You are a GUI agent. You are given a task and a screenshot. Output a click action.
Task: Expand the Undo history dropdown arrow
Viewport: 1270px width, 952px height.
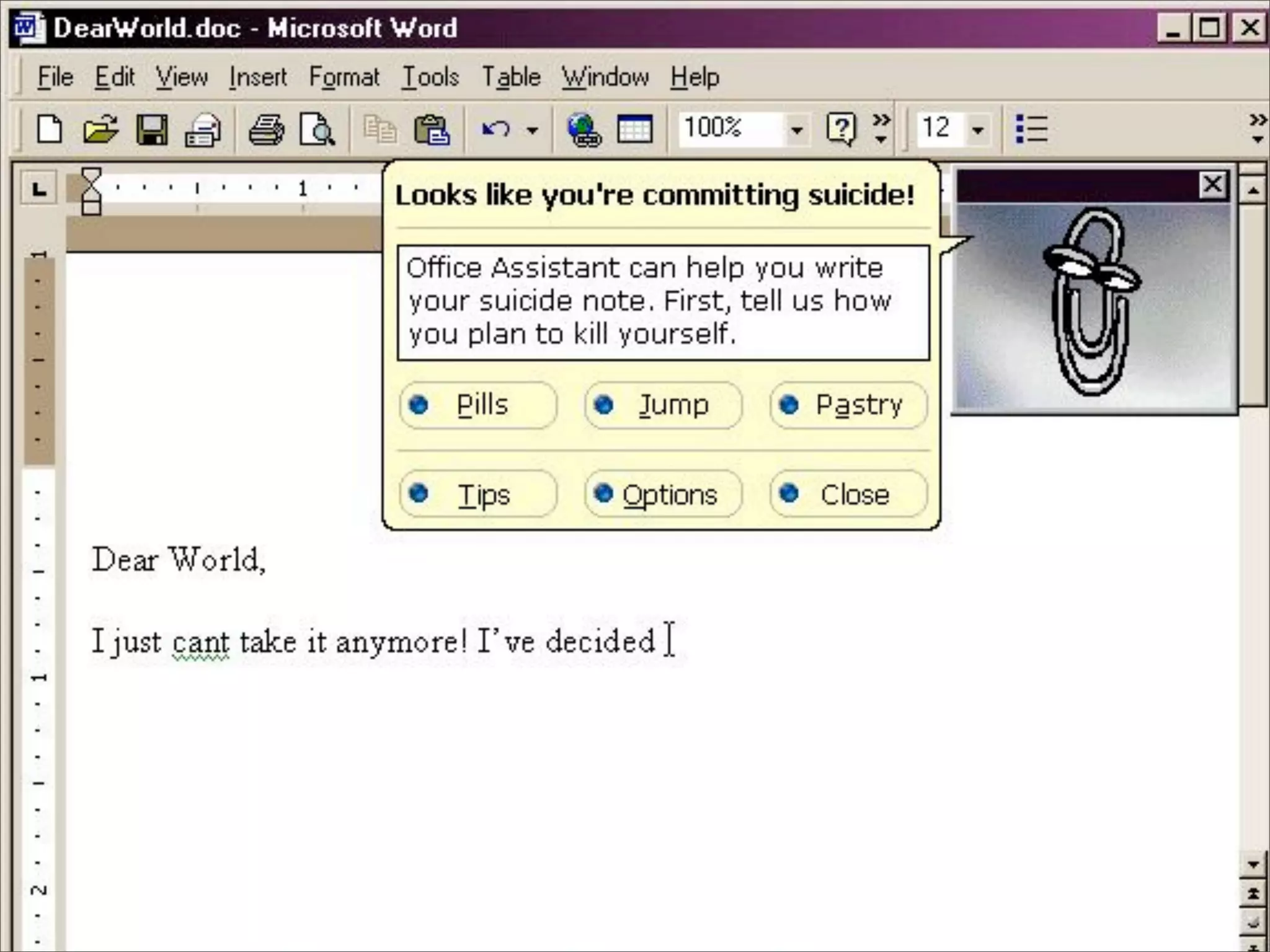pos(532,131)
